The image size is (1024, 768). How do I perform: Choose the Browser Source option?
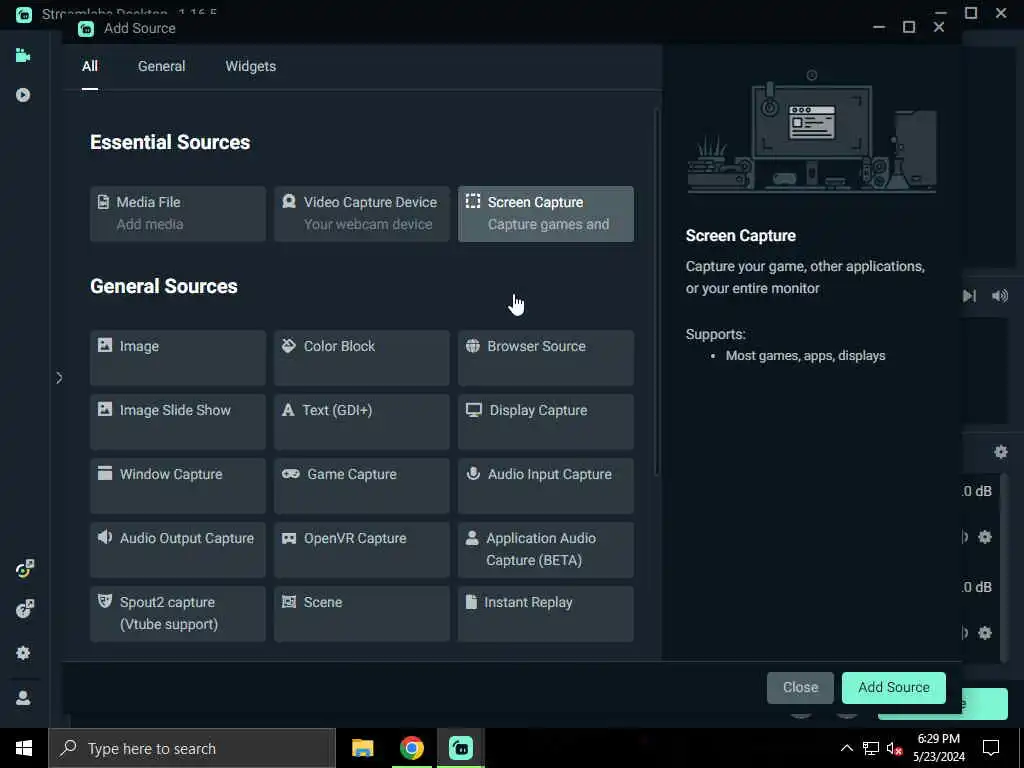click(x=546, y=357)
